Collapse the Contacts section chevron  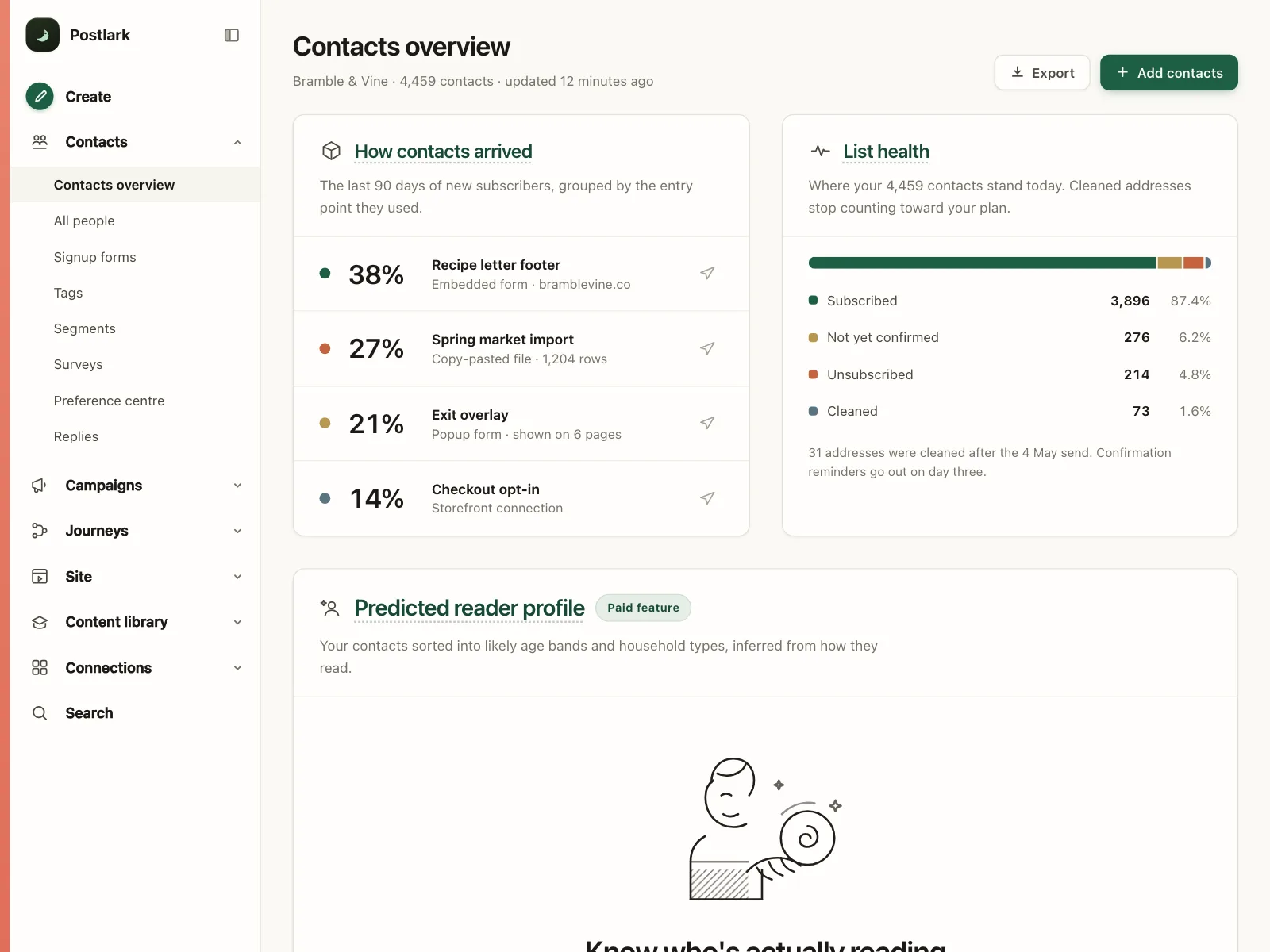click(x=237, y=142)
